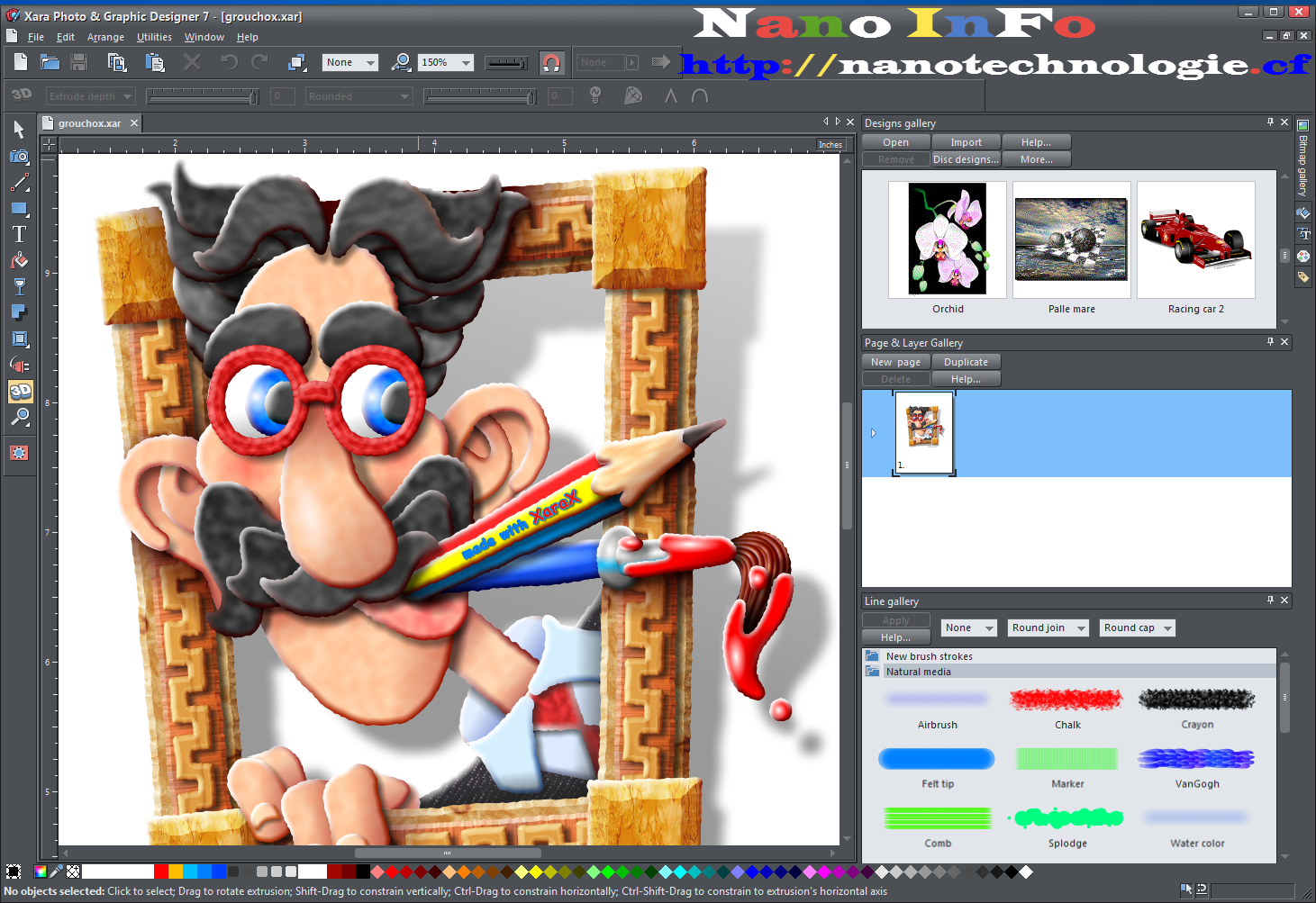Open the Edit menu
1316x903 pixels.
[x=66, y=37]
